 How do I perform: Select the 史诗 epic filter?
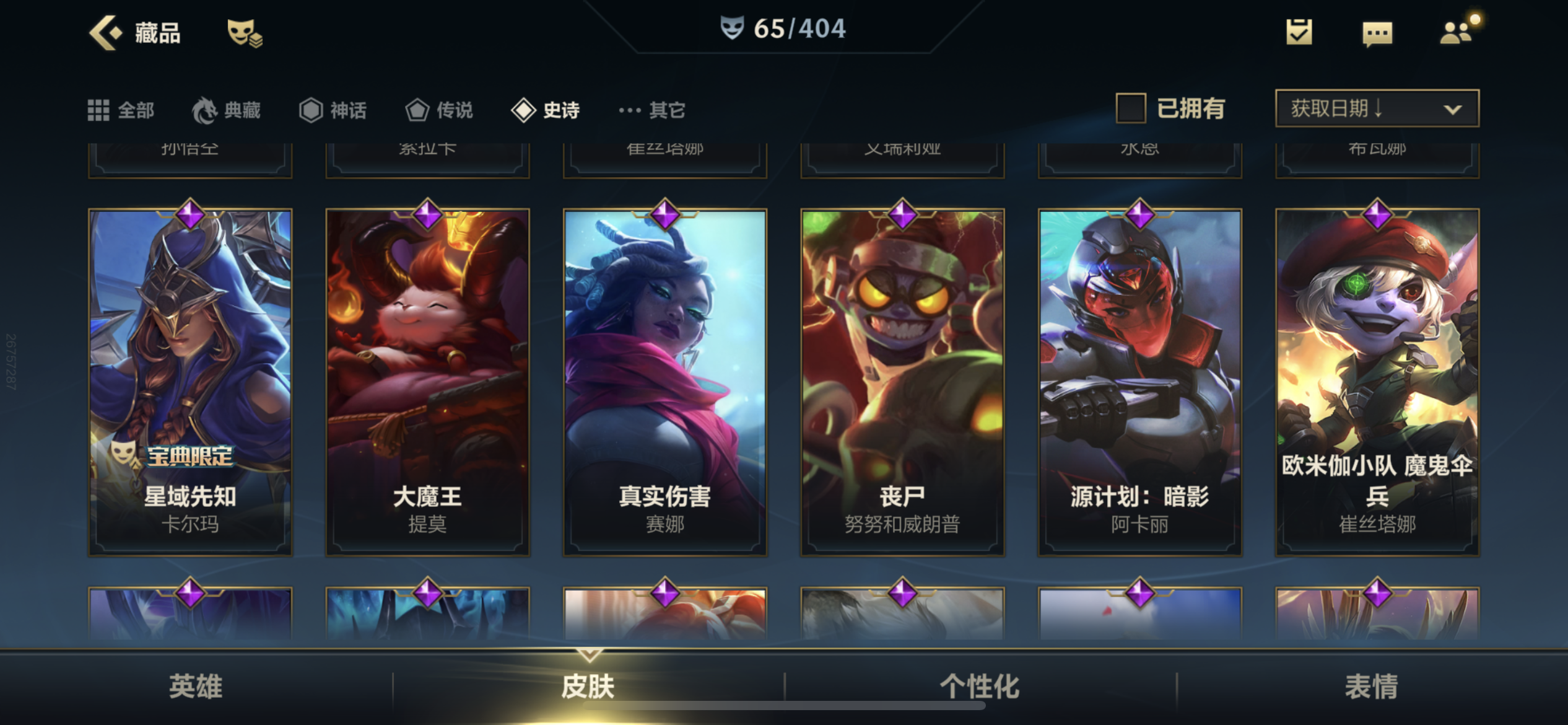coord(546,110)
